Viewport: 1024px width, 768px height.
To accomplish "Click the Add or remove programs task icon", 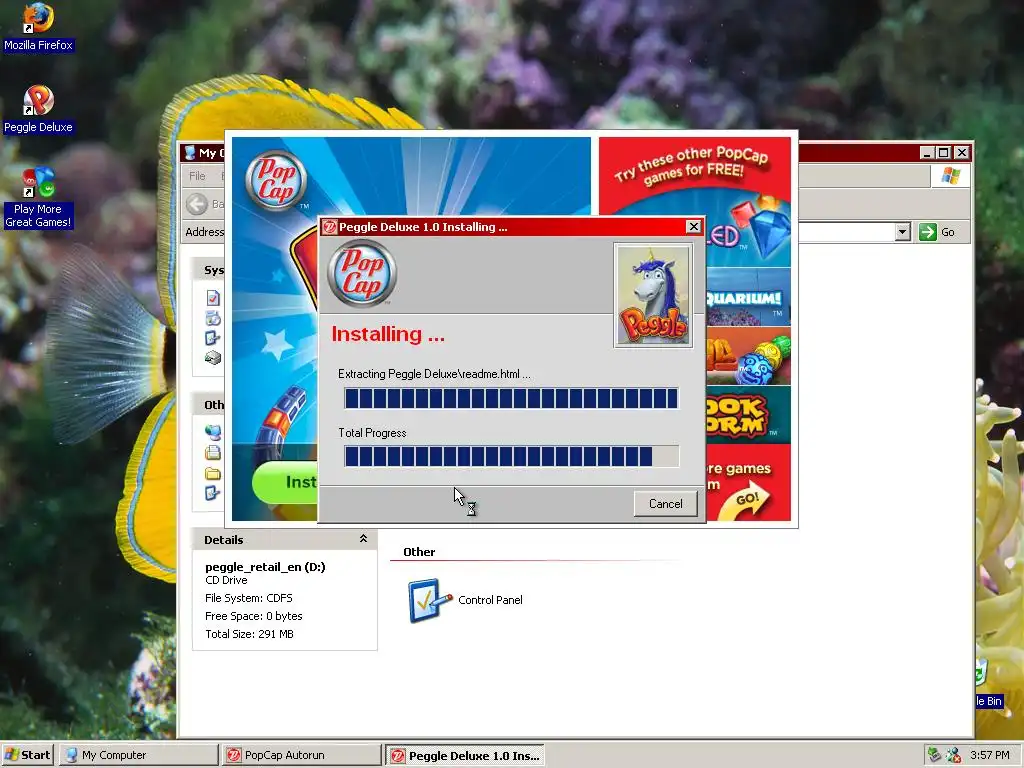I will [213, 319].
